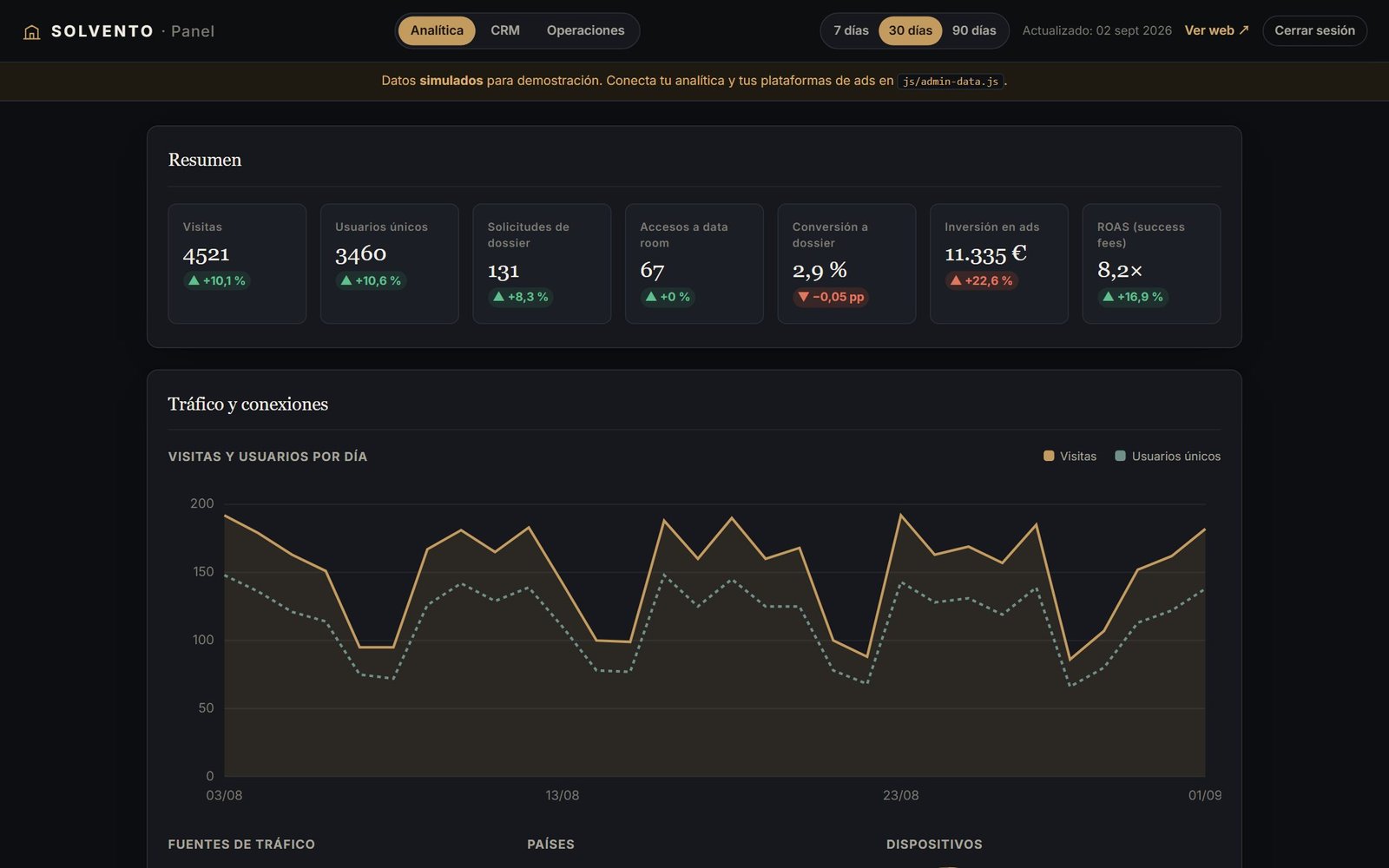This screenshot has width=1389, height=868.
Task: Choose the 90 días range
Action: point(974,30)
